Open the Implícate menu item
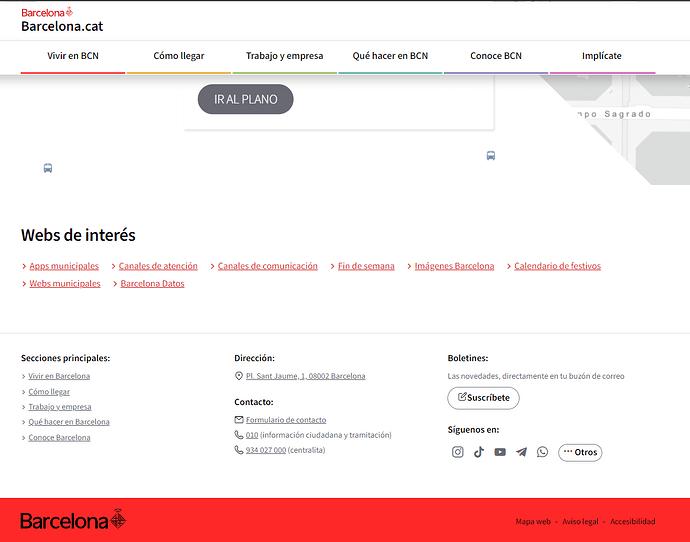Viewport: 690px width, 542px height. 601,56
